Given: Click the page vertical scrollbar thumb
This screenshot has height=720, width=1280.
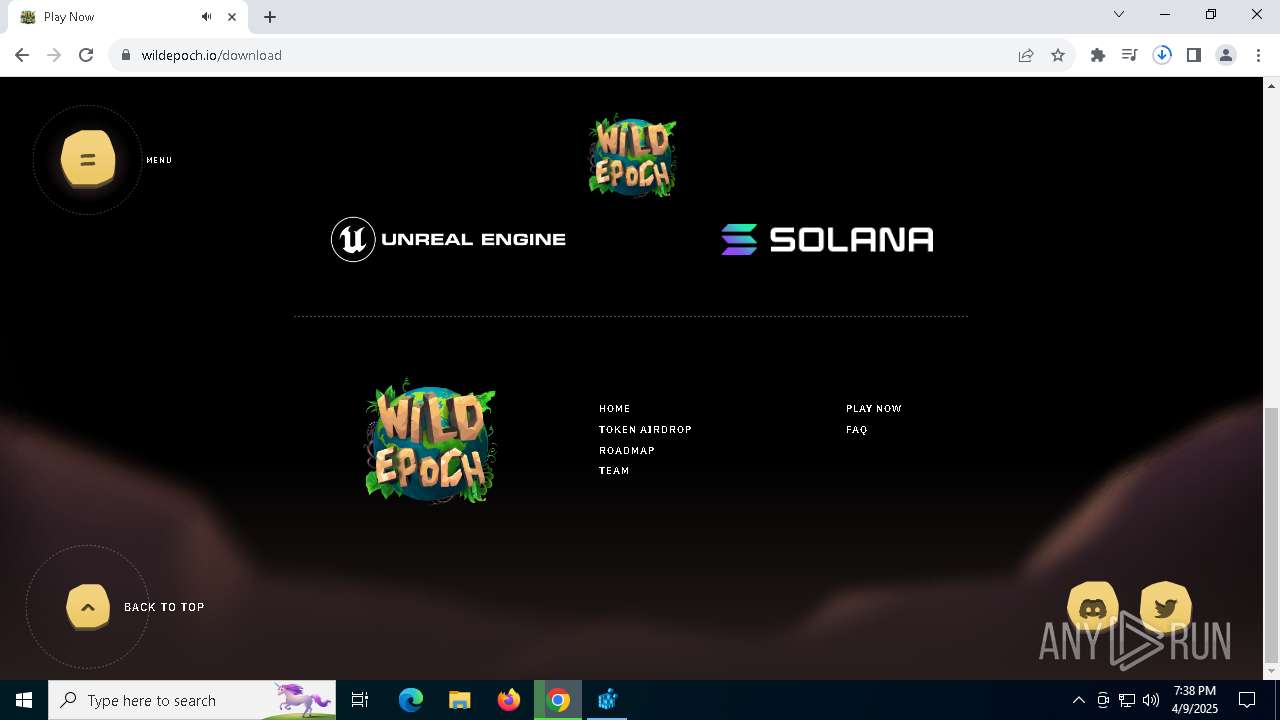Looking at the screenshot, I should 1271,535.
